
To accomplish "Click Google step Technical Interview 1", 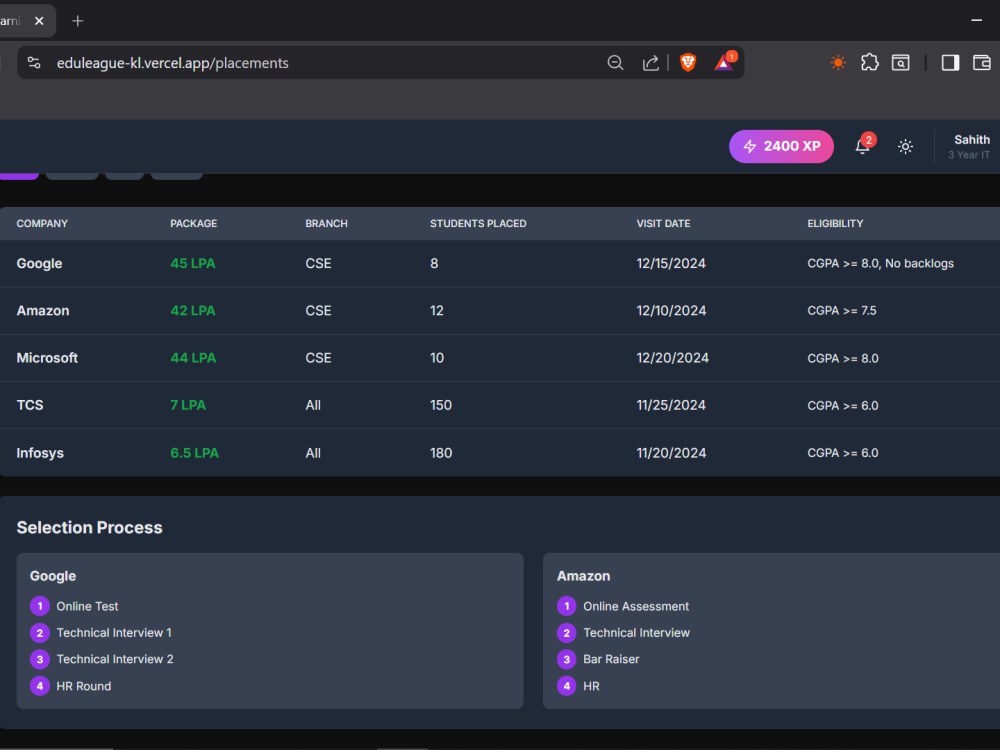I will [x=114, y=633].
